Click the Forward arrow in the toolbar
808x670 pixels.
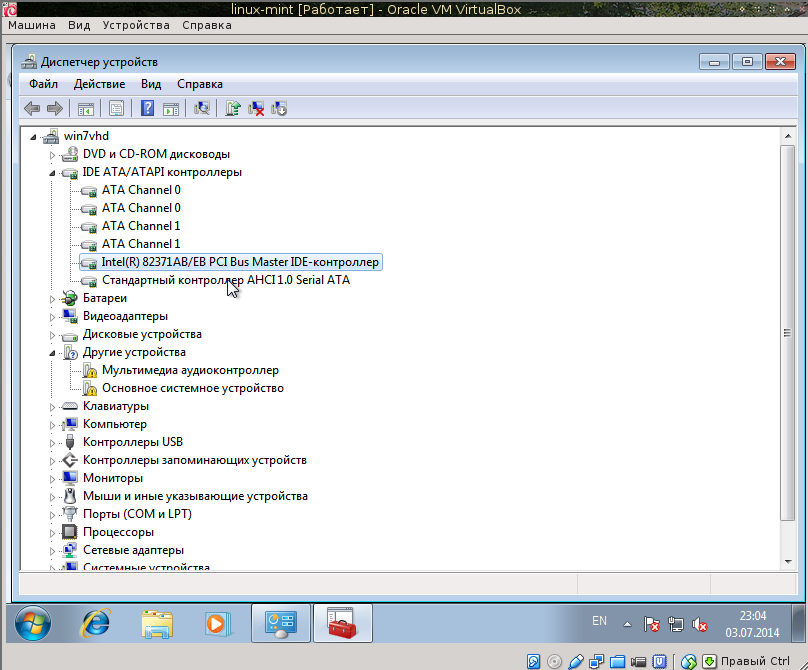click(x=55, y=108)
